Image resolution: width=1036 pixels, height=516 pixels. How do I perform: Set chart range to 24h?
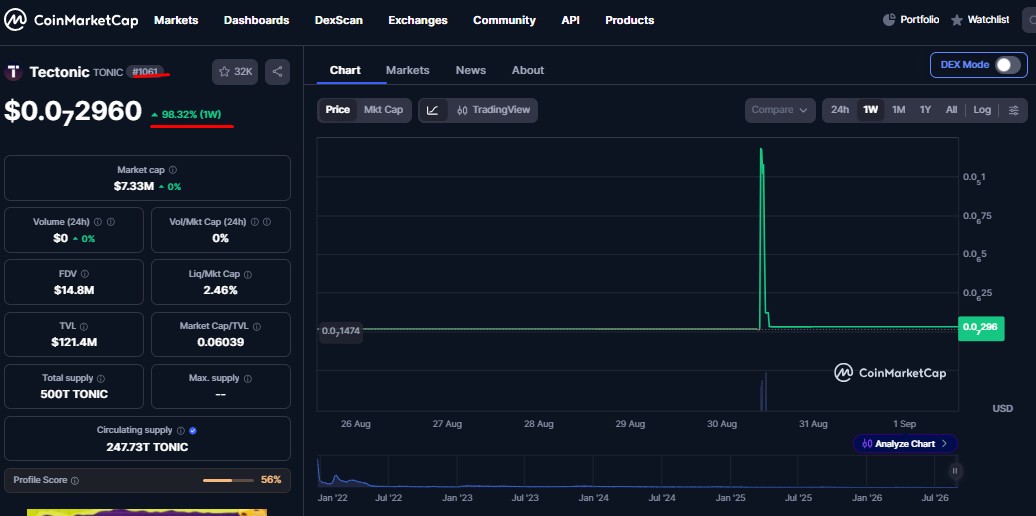[x=840, y=110]
